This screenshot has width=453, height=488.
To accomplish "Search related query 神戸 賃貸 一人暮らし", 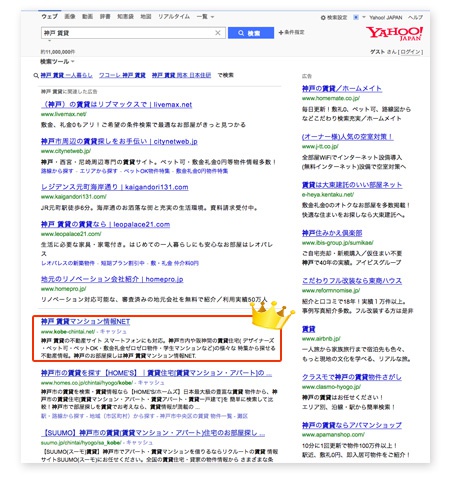I will click(66, 75).
